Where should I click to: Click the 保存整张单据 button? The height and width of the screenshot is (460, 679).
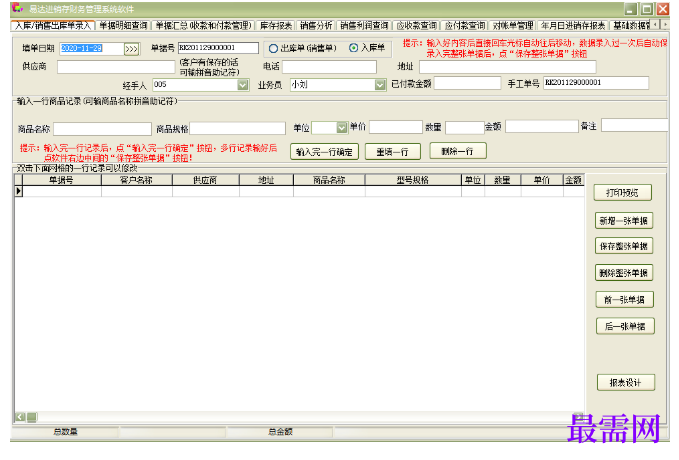(x=624, y=246)
